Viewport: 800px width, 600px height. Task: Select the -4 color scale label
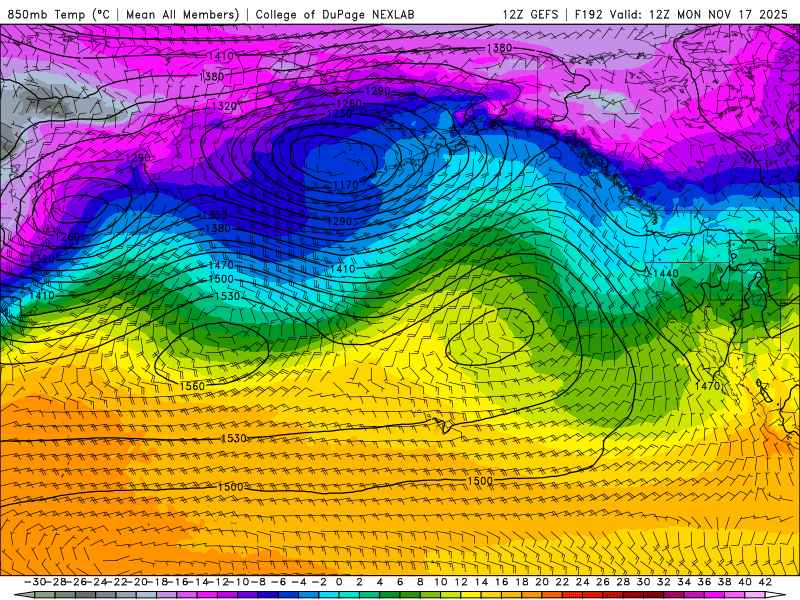pos(299,582)
